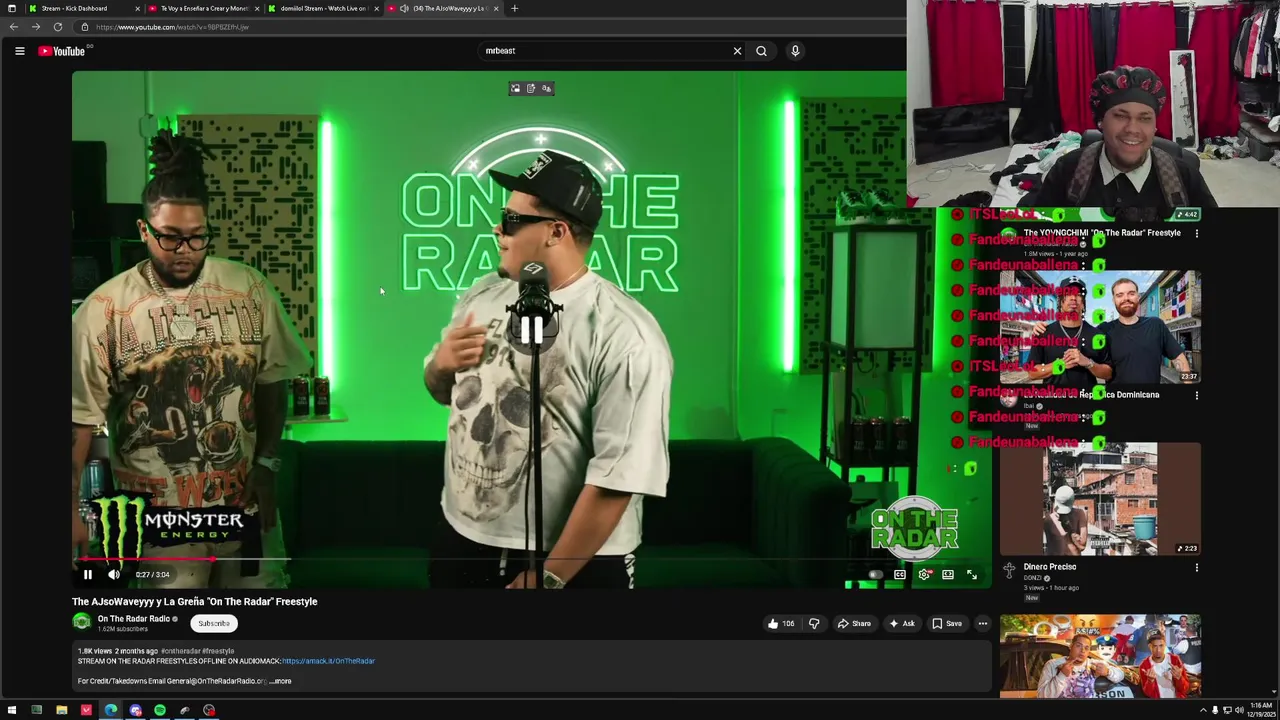Click the first video overlay toolbar icon

coord(515,88)
